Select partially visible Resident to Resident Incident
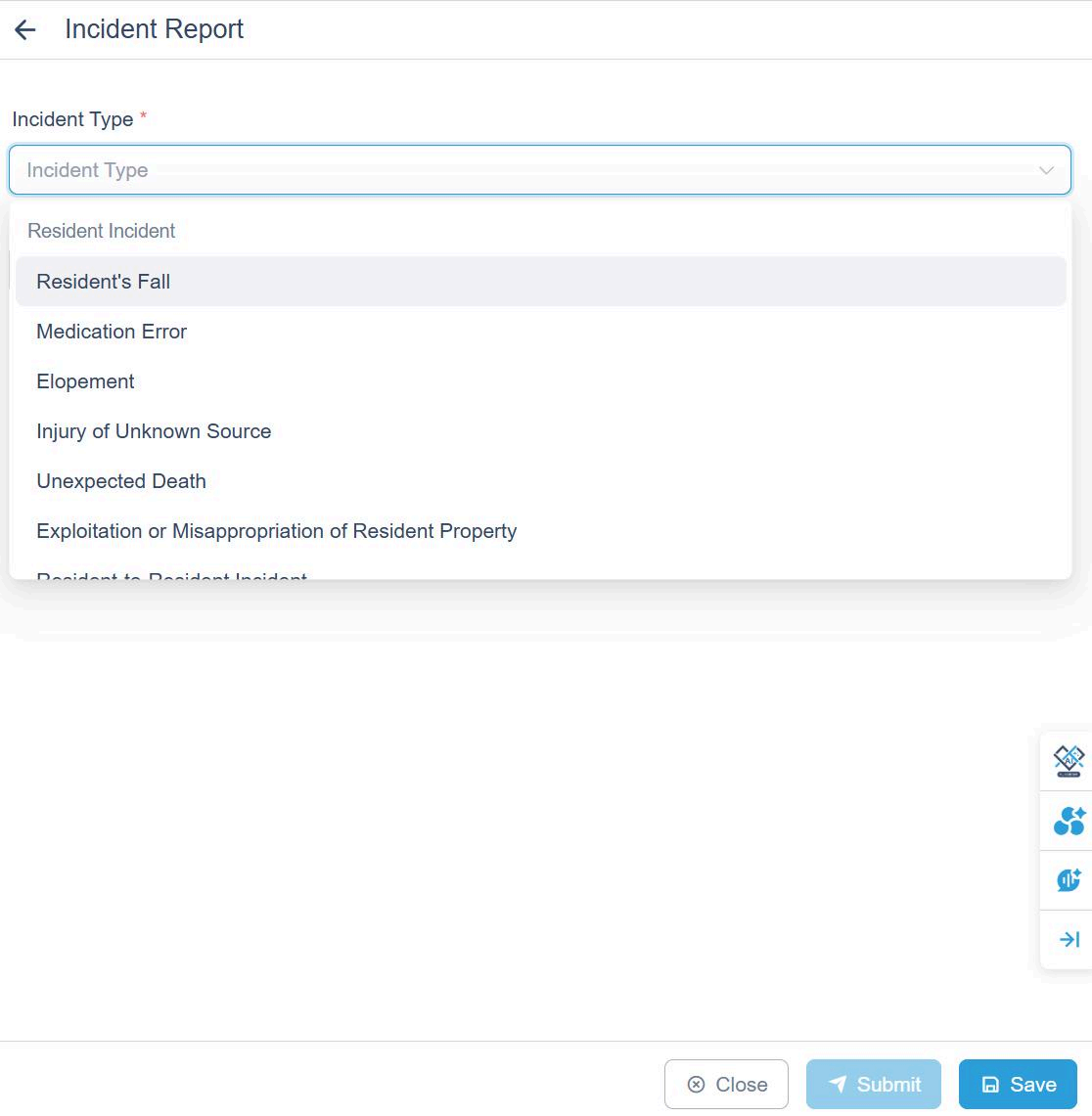The image size is (1092, 1116). [172, 574]
